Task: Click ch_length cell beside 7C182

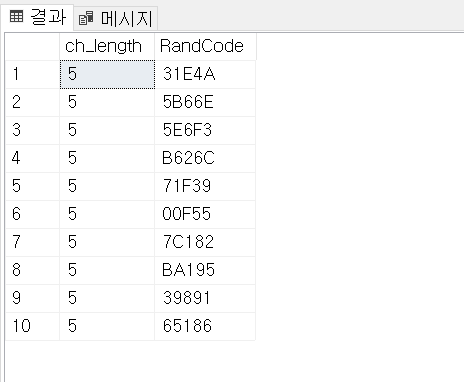Action: (x=107, y=242)
